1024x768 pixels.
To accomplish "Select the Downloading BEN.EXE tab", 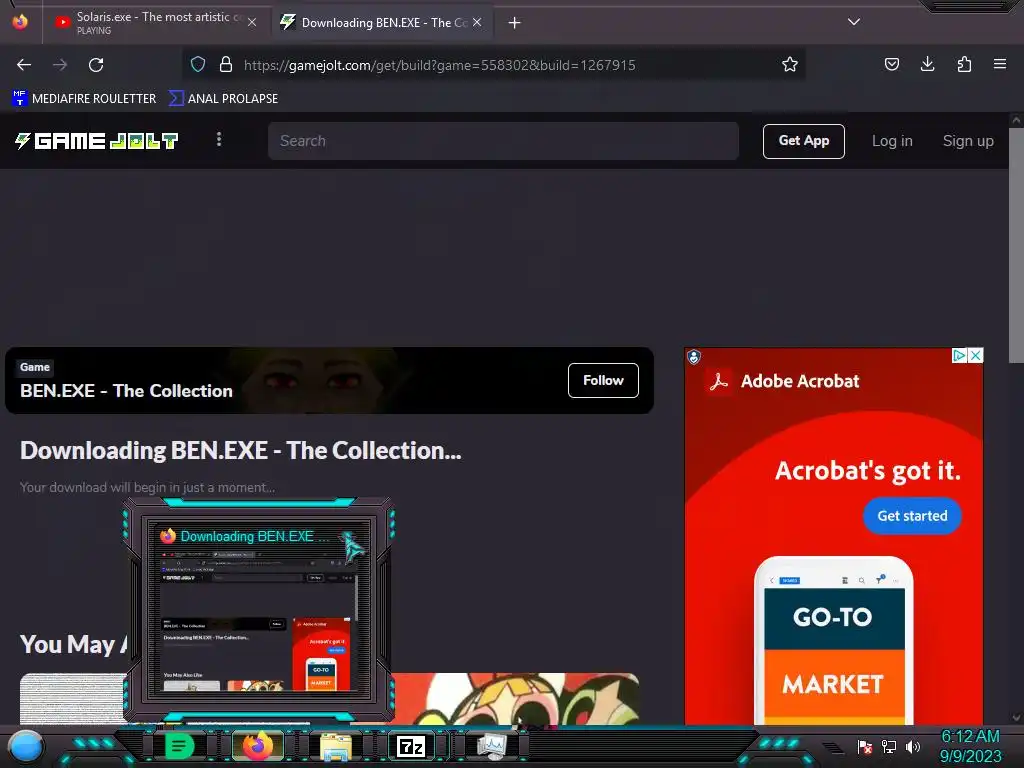I will pos(381,22).
